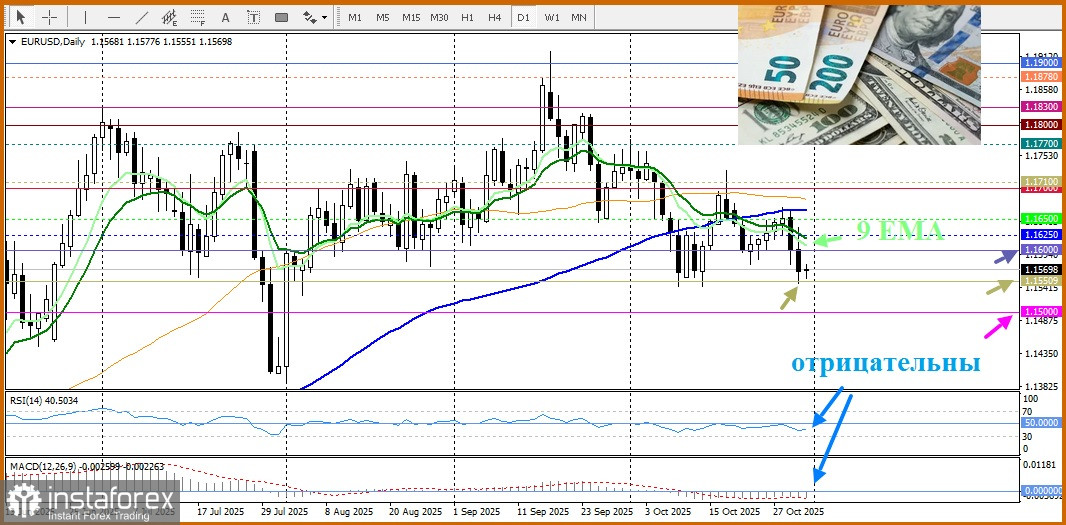Click the MACD 0.000000 level label
1066x525 pixels.
tap(1040, 490)
